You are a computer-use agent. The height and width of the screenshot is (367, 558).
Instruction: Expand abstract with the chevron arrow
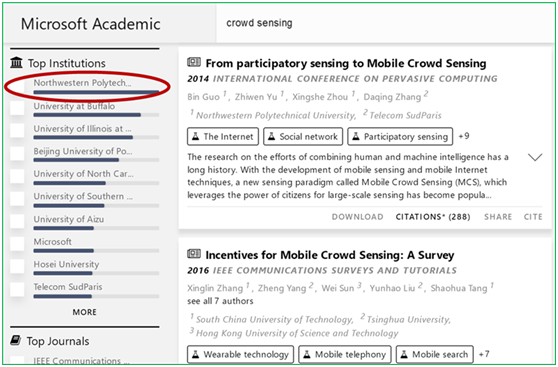pos(535,157)
